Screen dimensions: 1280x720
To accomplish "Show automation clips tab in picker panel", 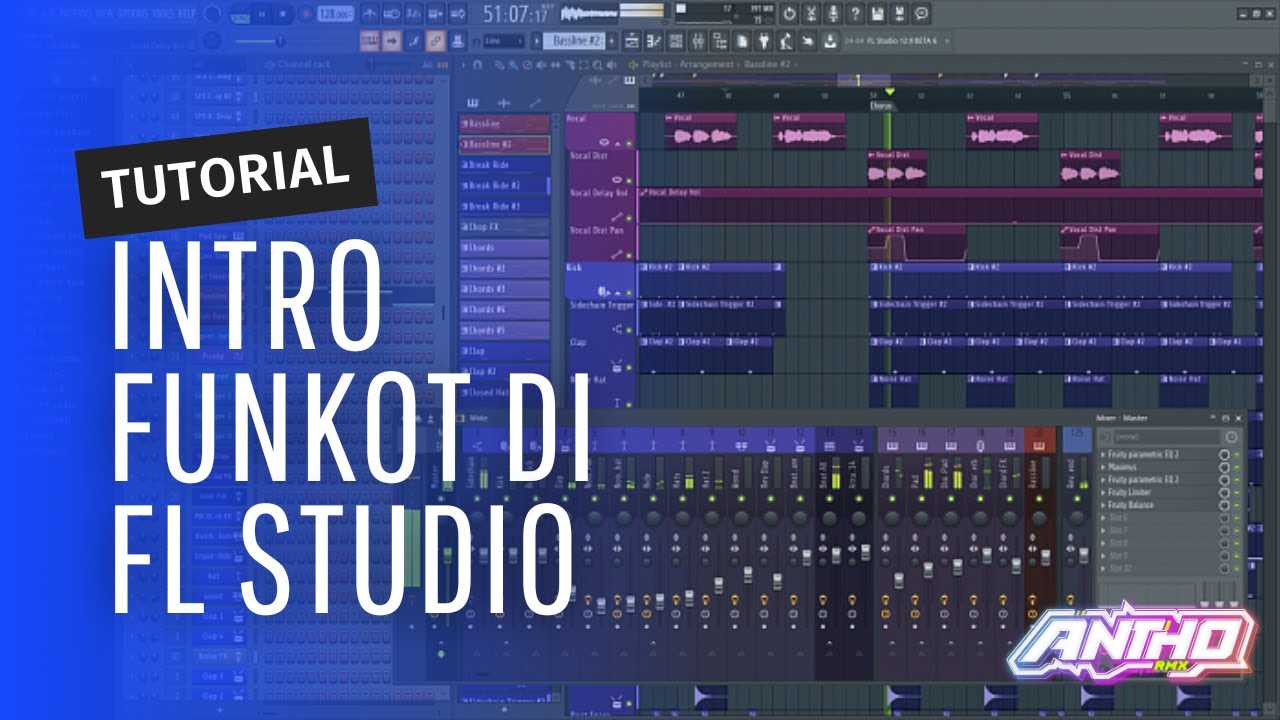I will [534, 102].
